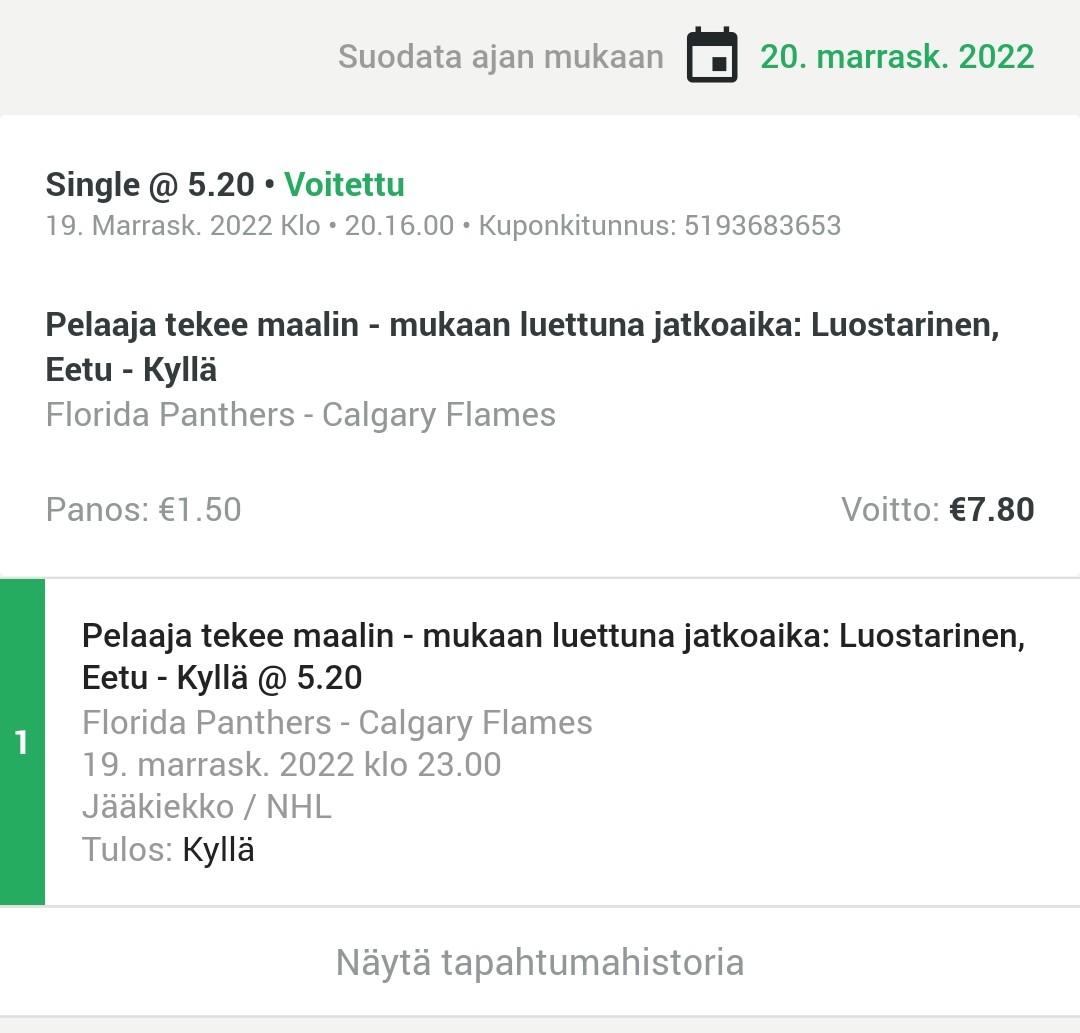Image resolution: width=1080 pixels, height=1033 pixels.
Task: Click the Kuponkitunnus 5193683653 number
Action: pyautogui.click(x=762, y=226)
